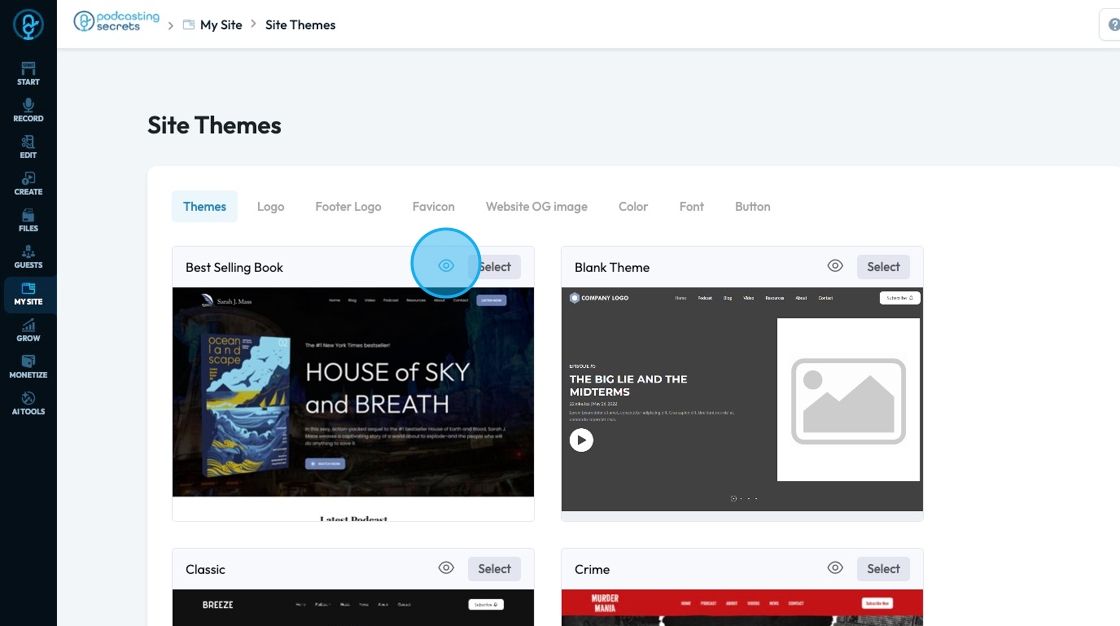Click the Podcasting Secrets breadcrumb logo

(116, 21)
